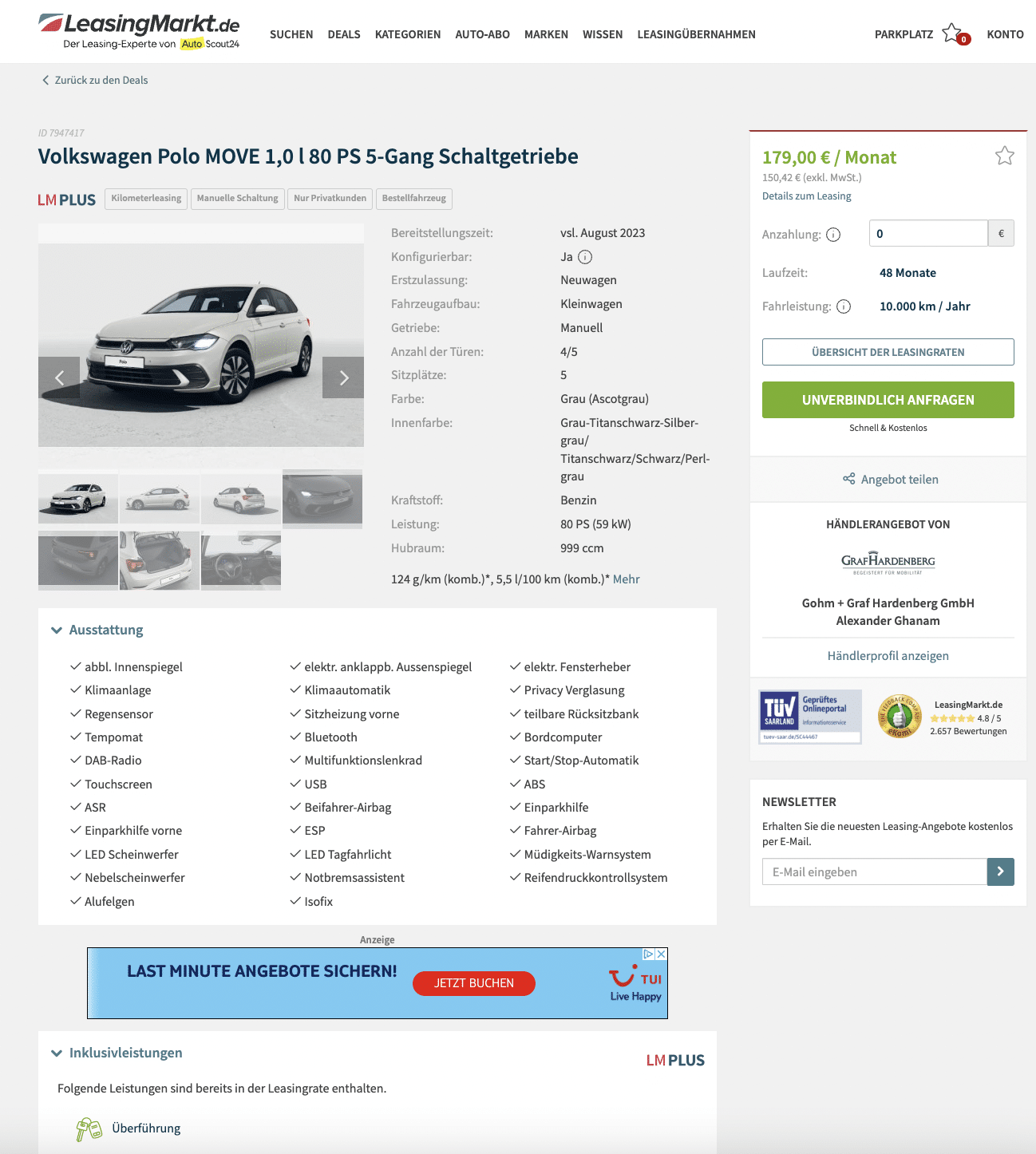Click UNVERBINDLICH ANFRAGEN button
This screenshot has width=1036, height=1154.
pyautogui.click(x=888, y=400)
